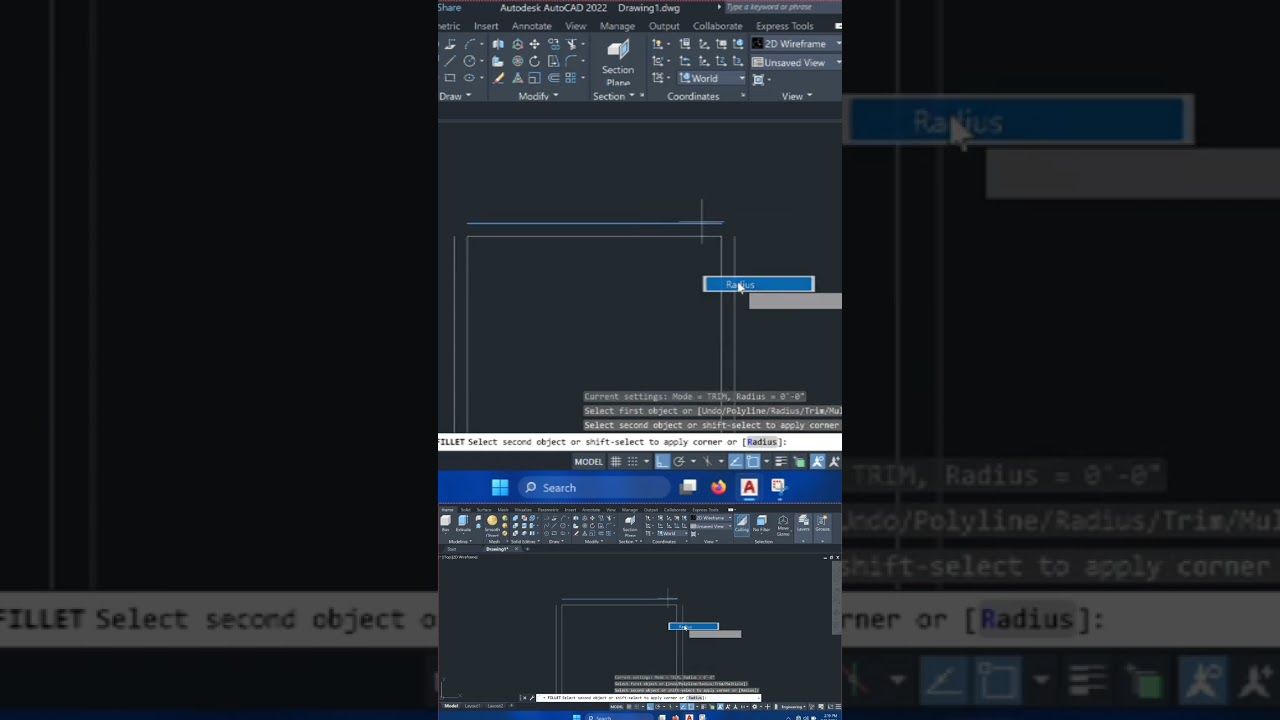This screenshot has height=720, width=1280.
Task: Toggle transparency in enlarged status bar
Action: click(x=799, y=462)
